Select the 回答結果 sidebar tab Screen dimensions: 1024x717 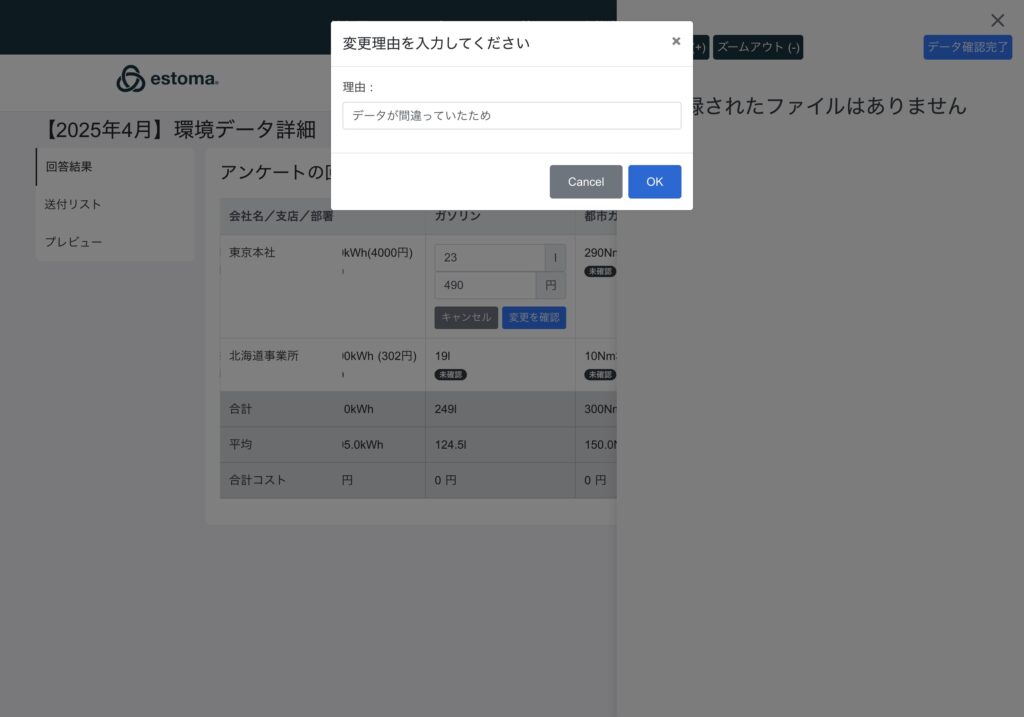tap(70, 167)
